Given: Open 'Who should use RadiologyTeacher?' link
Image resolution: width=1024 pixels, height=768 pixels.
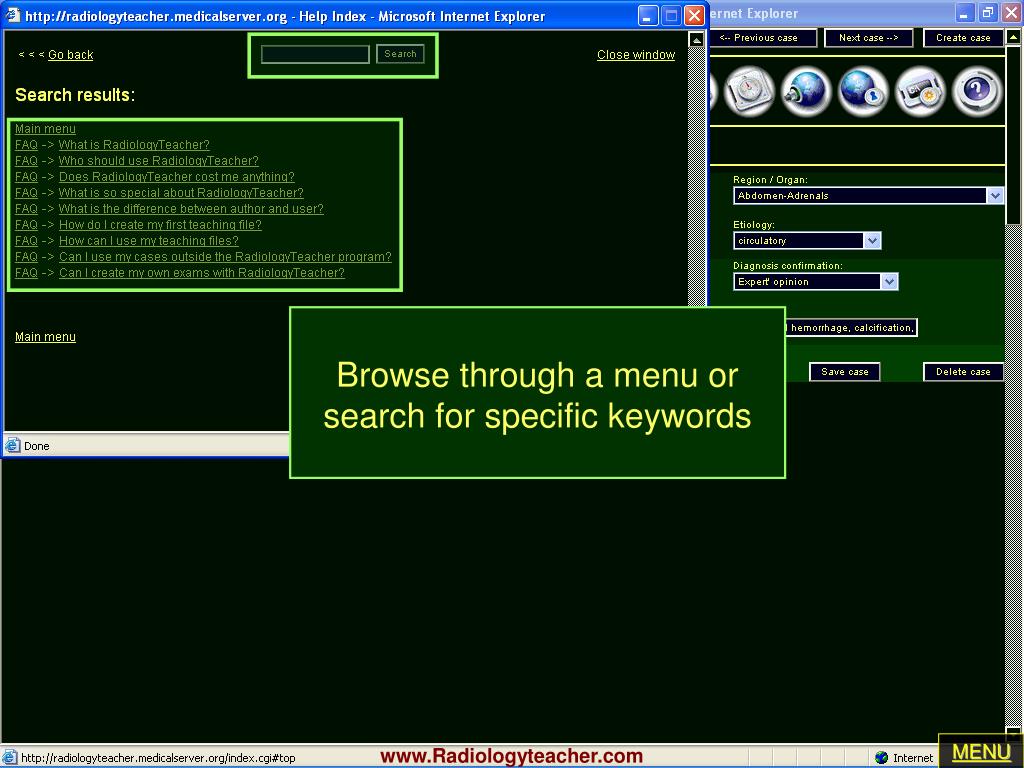Looking at the screenshot, I should coord(159,161).
